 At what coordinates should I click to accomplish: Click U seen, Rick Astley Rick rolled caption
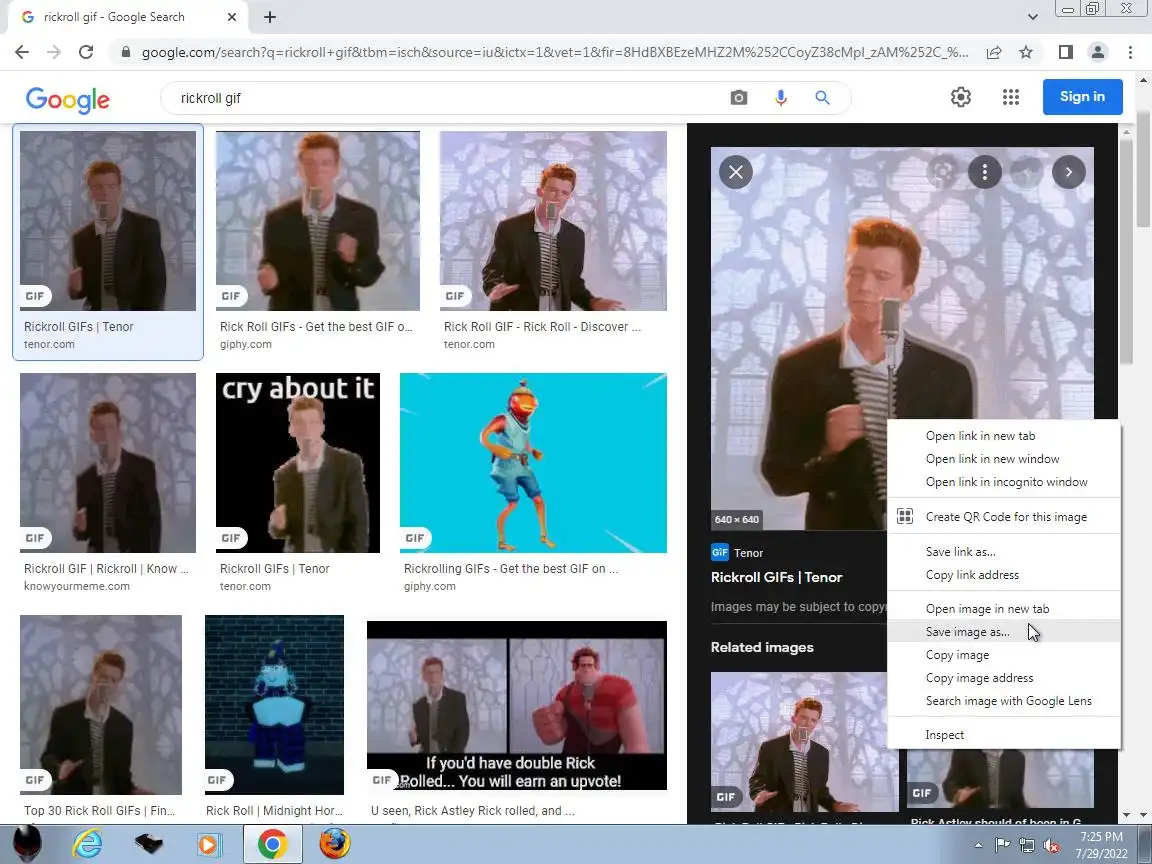[472, 810]
